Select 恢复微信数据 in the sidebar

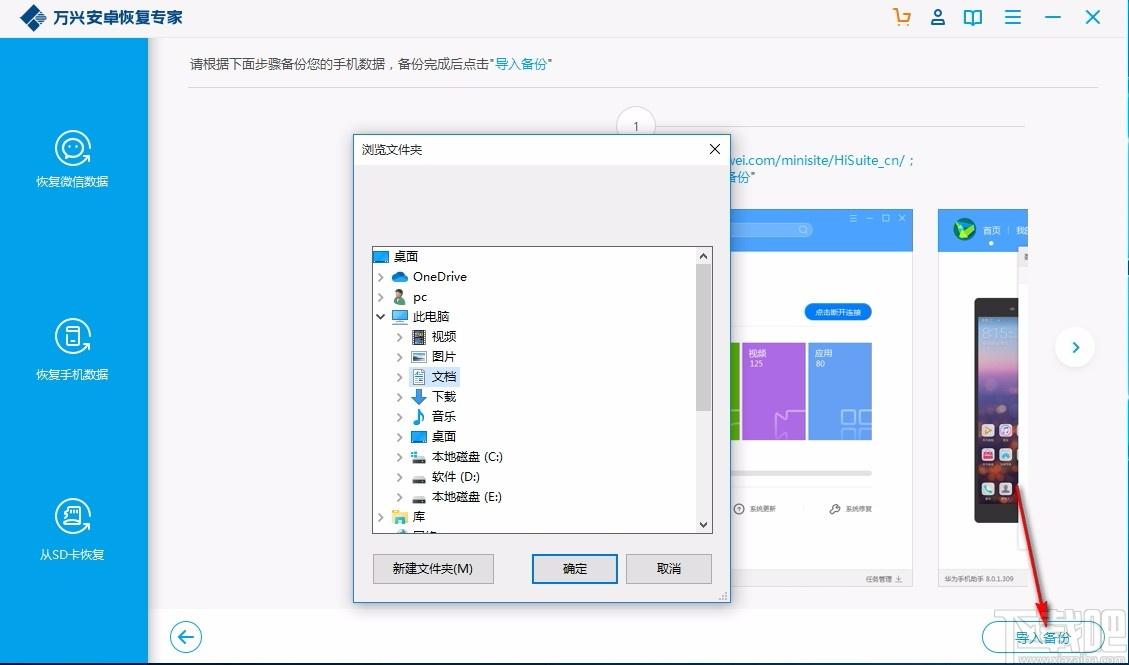click(x=72, y=160)
